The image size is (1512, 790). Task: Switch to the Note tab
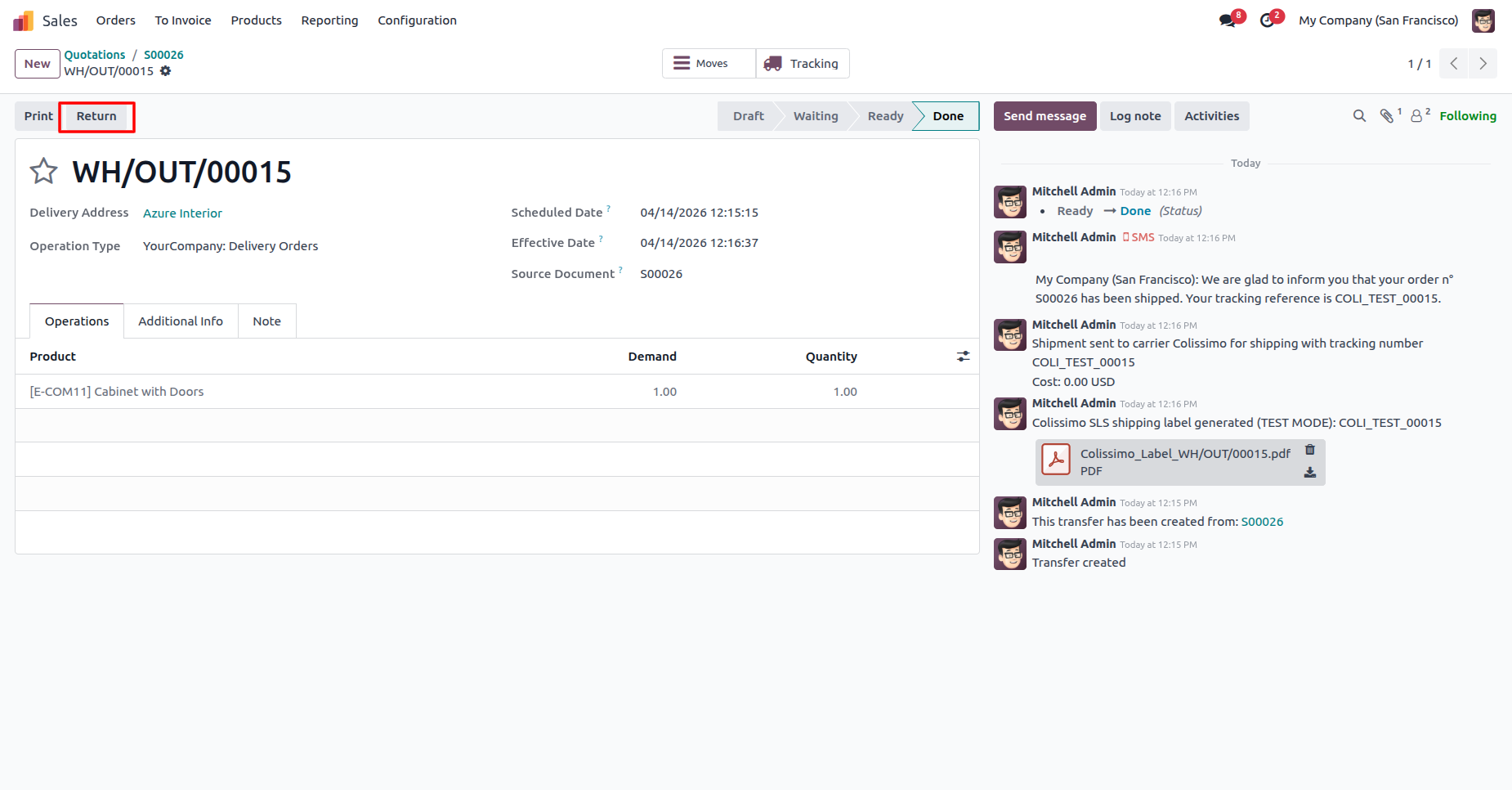pyautogui.click(x=267, y=321)
